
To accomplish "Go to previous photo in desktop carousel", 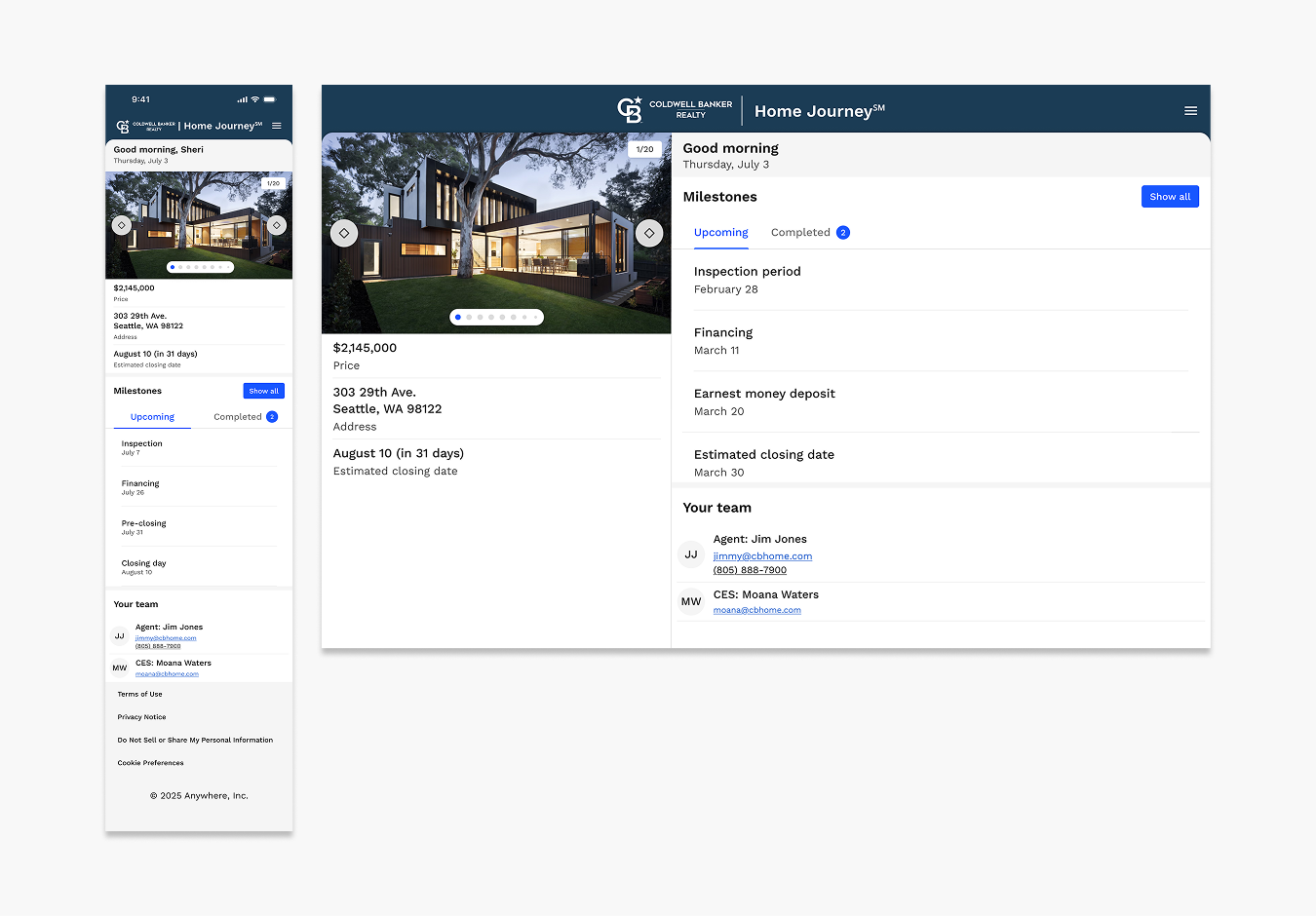I will pos(344,233).
